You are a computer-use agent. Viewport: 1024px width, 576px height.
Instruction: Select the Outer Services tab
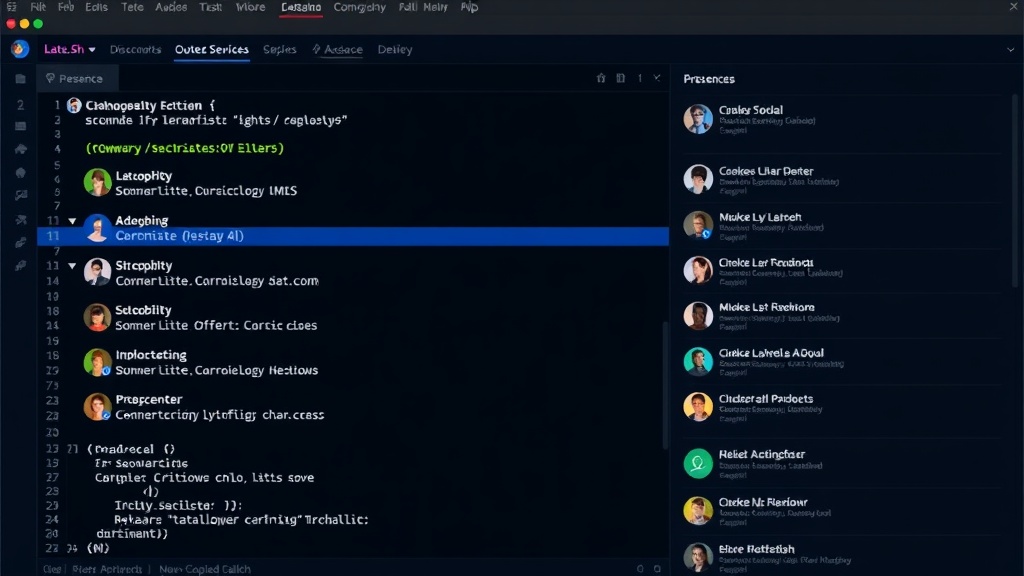click(x=212, y=50)
